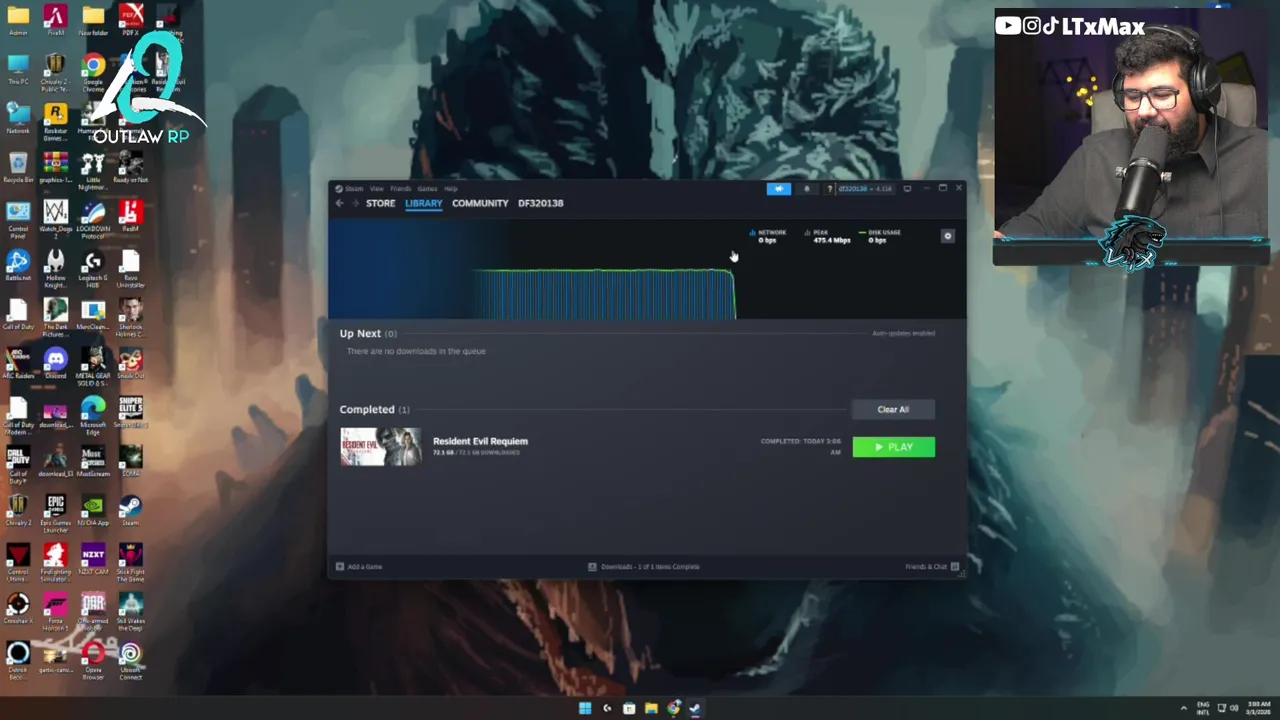Open Chrome from the taskbar
Image resolution: width=1280 pixels, height=720 pixels.
click(x=674, y=708)
